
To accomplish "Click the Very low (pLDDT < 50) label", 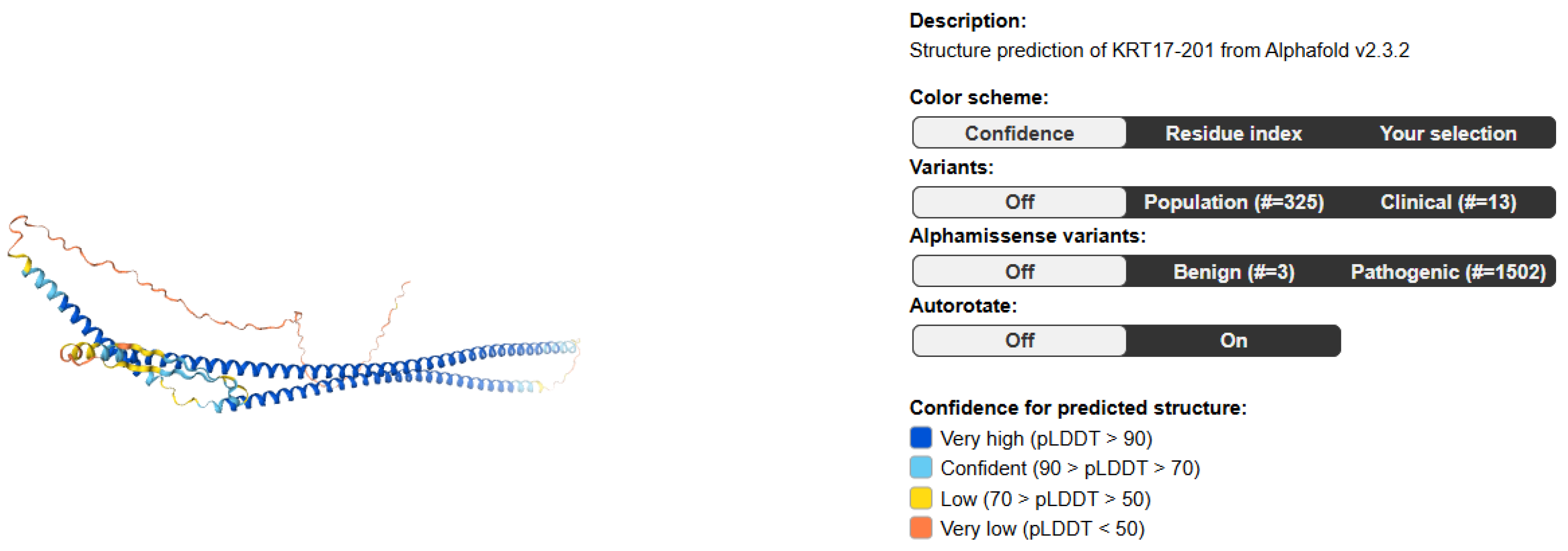I will (x=1042, y=529).
